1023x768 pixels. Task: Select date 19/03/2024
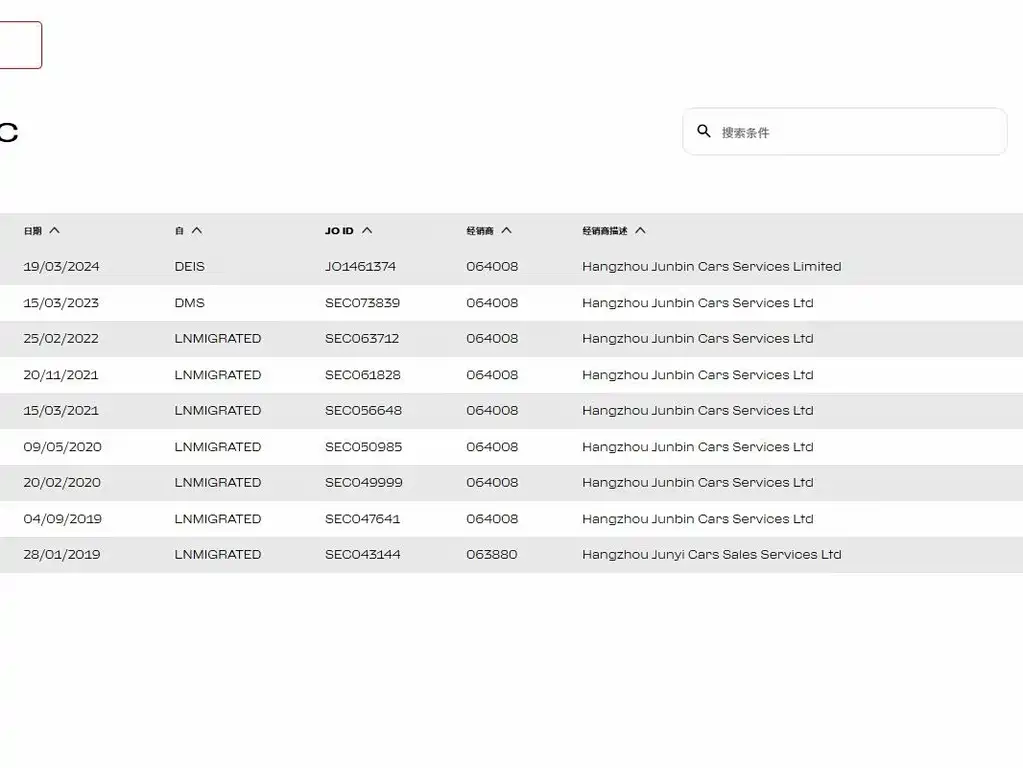pos(61,266)
